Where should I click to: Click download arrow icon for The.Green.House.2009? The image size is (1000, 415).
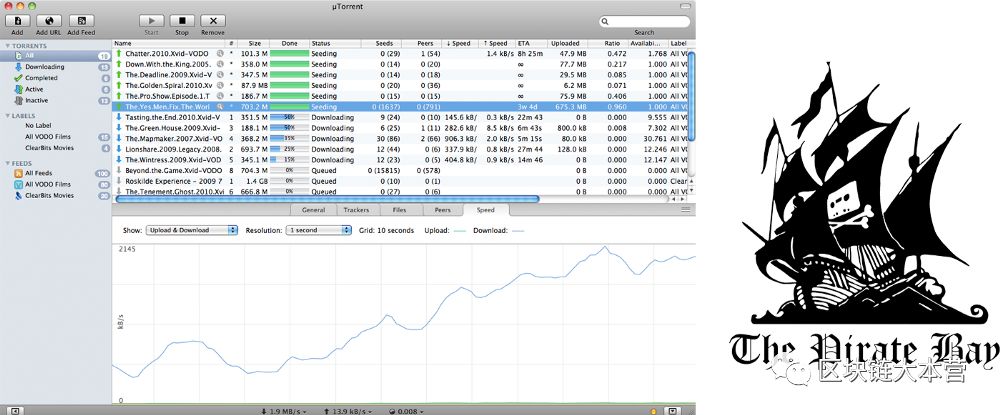(119, 128)
